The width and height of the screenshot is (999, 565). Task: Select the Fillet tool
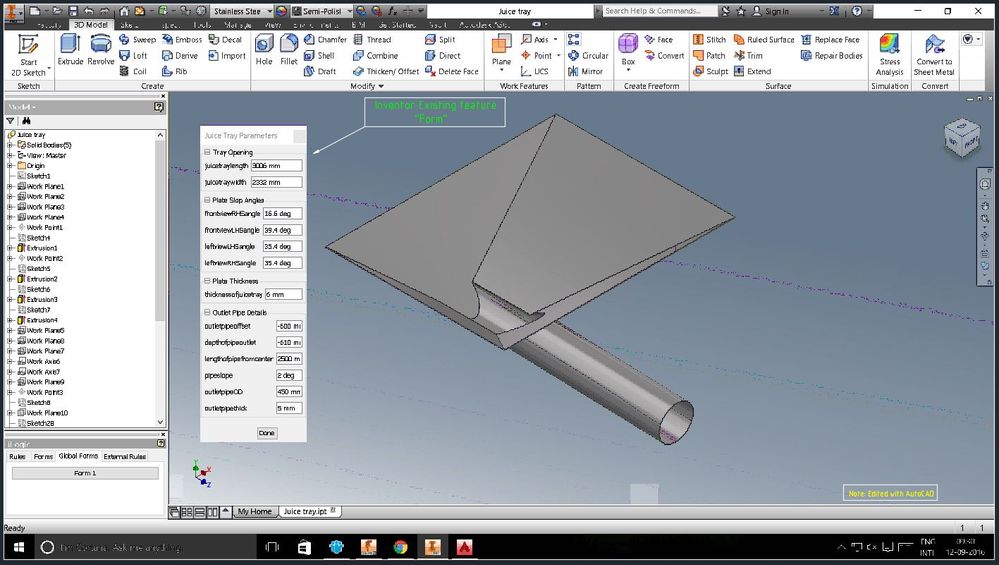point(289,50)
